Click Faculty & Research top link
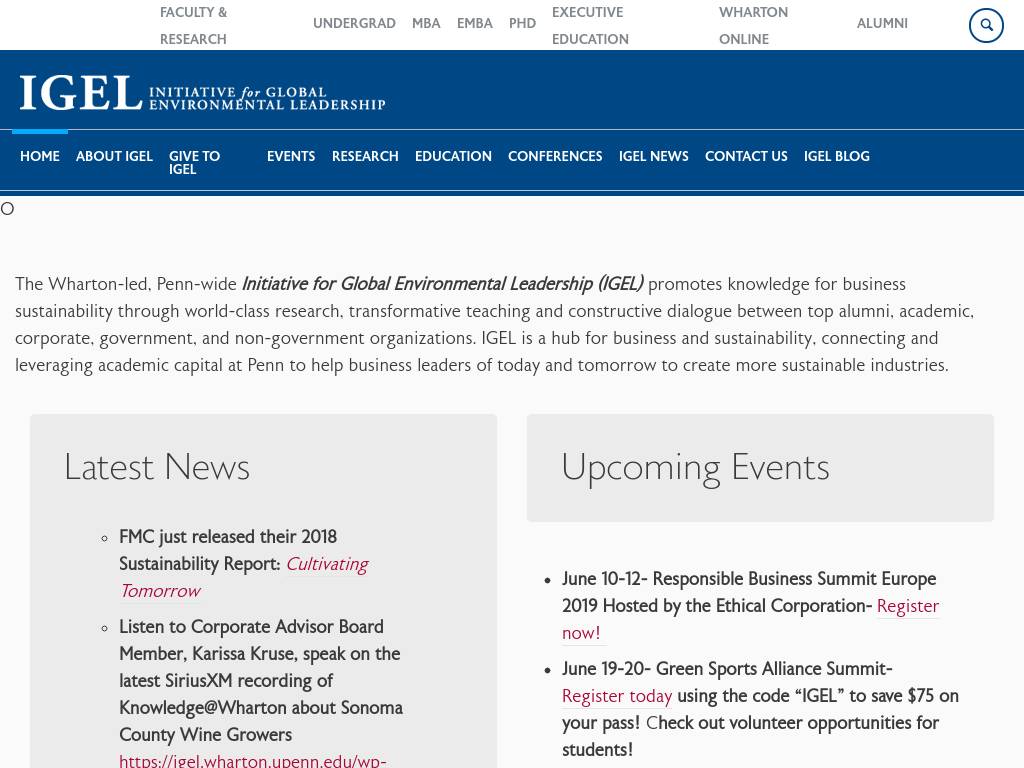This screenshot has width=1024, height=768. pos(194,26)
